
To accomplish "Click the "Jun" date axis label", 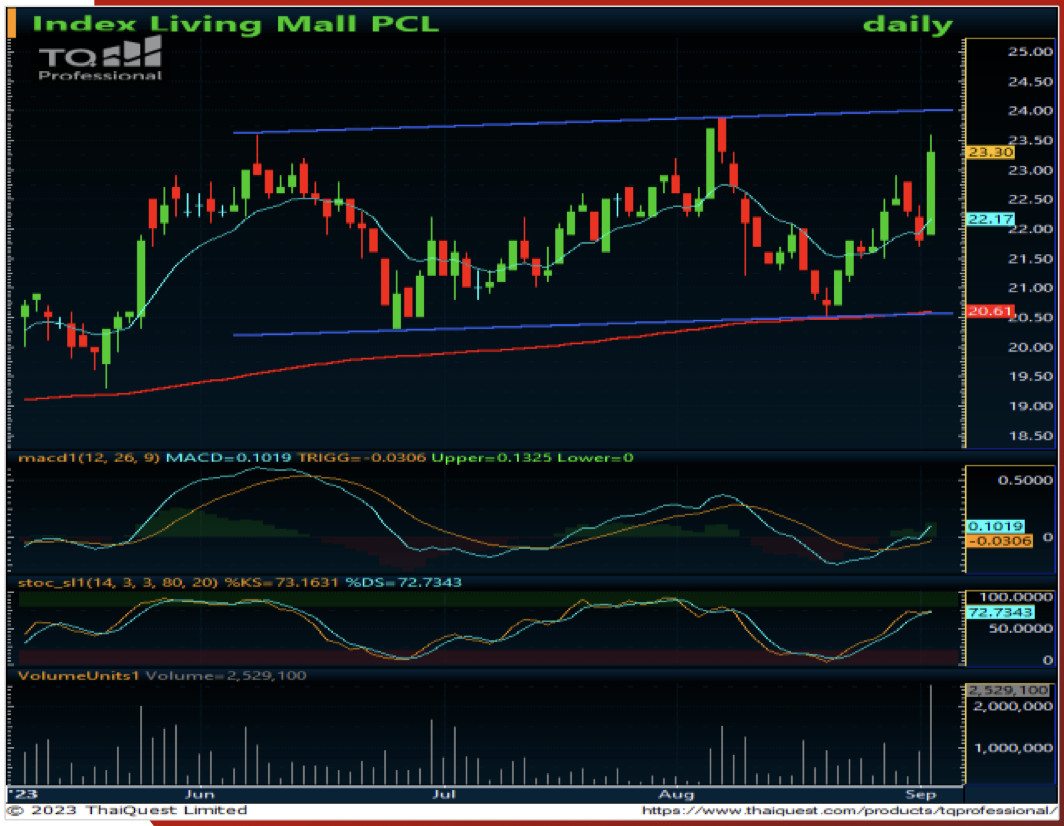I will pos(200,794).
